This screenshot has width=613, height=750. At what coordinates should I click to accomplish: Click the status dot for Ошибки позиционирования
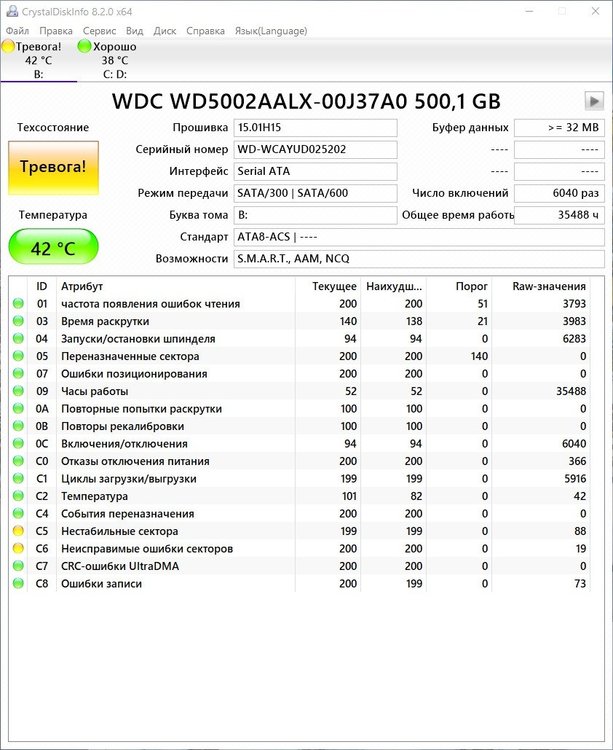click(x=18, y=374)
